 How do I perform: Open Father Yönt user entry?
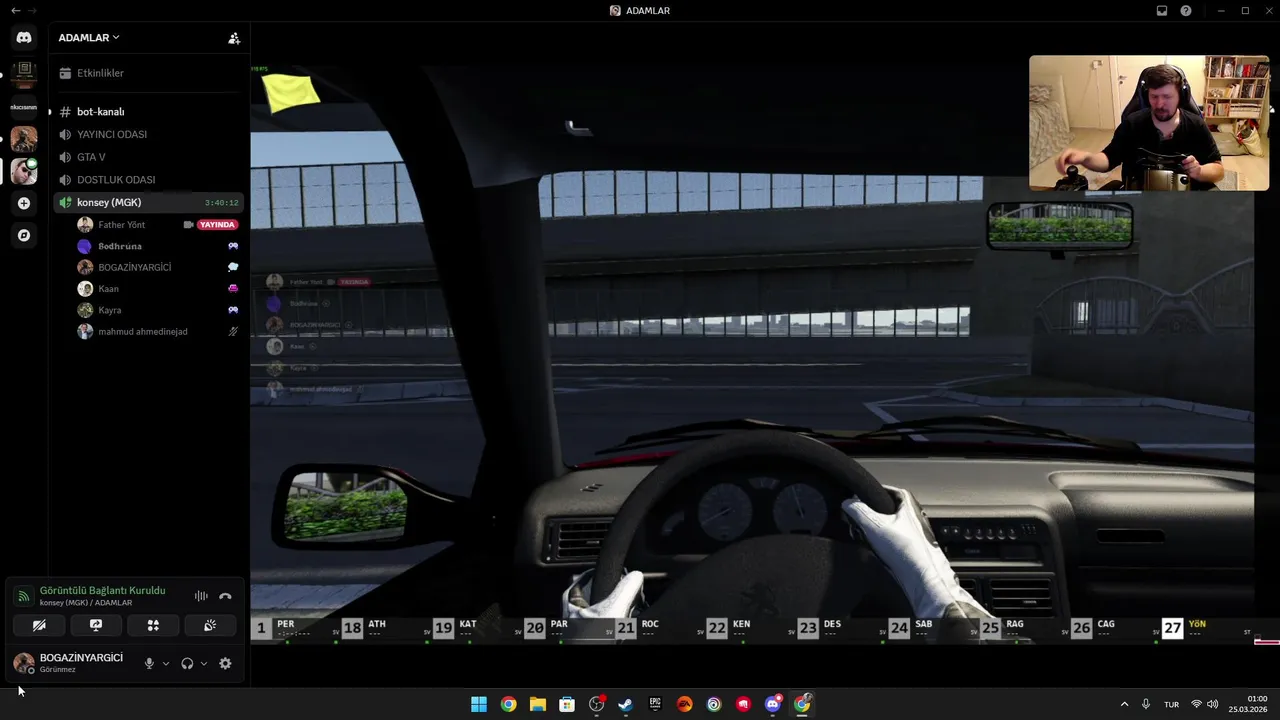tap(158, 225)
